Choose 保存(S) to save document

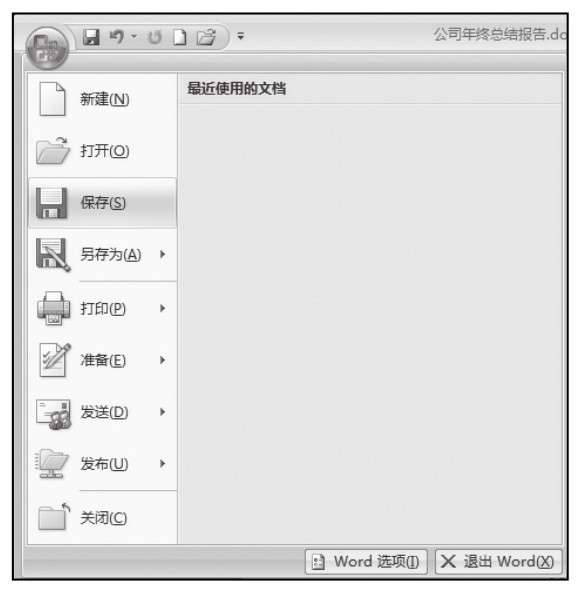(x=103, y=203)
